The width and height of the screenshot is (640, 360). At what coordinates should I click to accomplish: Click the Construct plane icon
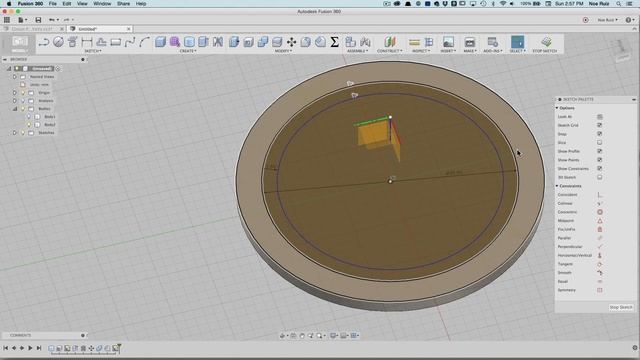coord(390,42)
